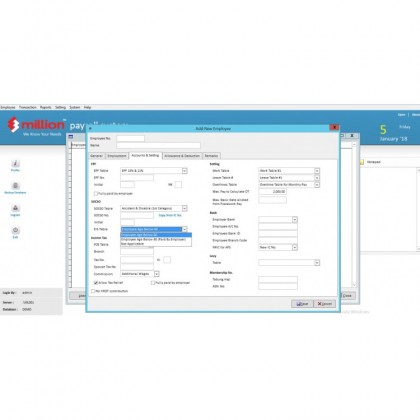
Task: Click the Employee Branch Code field
Action: pyautogui.click(x=278, y=240)
